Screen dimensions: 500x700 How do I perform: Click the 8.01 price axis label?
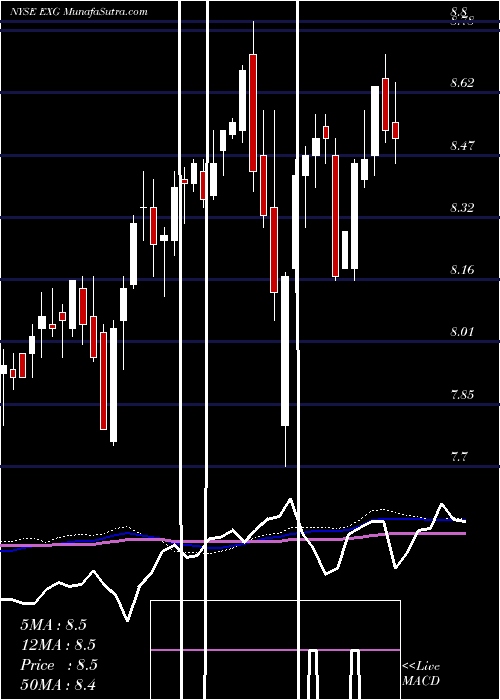(462, 332)
